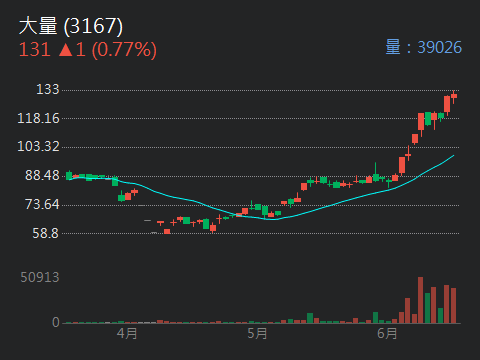
Task: Click the 5月 date axis label
Action: pos(257,333)
